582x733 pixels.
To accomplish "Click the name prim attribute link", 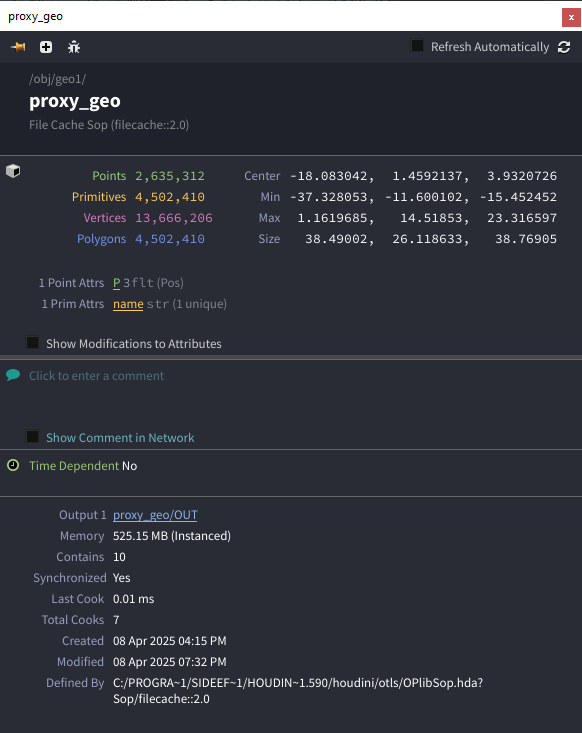I will pos(128,304).
